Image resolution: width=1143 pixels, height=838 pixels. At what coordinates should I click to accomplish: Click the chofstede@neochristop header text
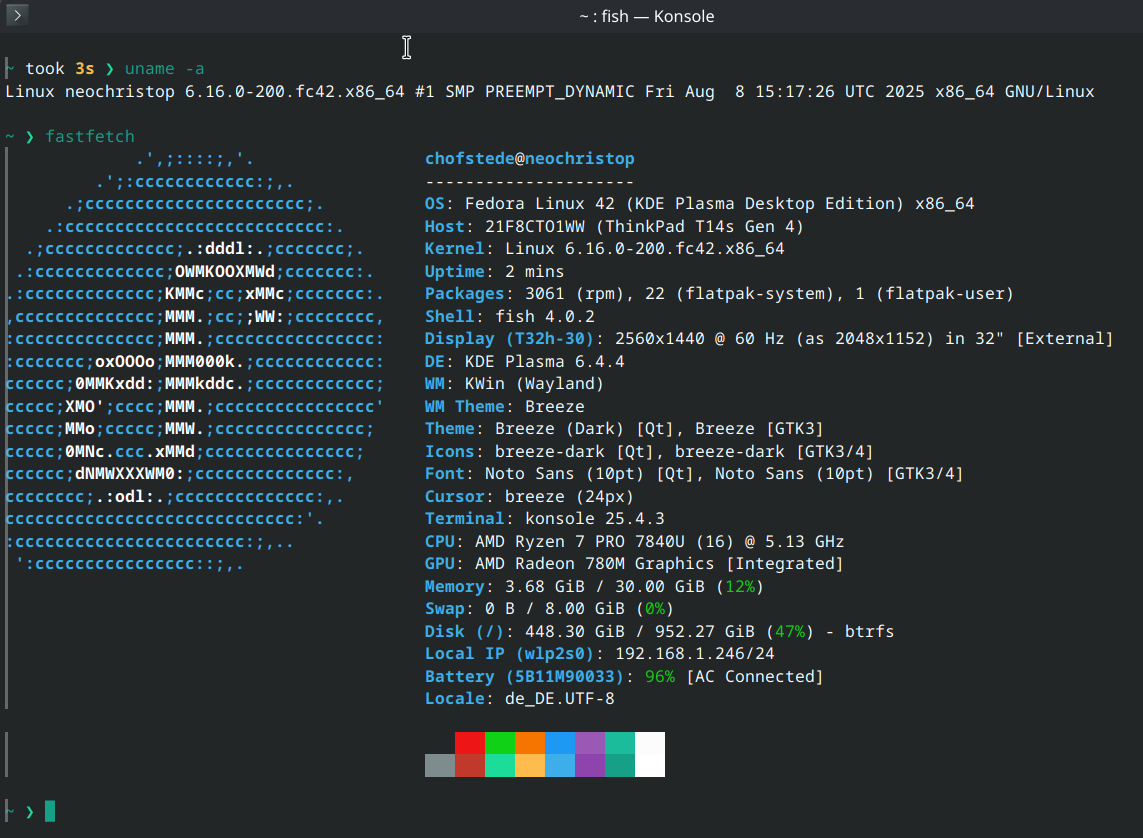(x=529, y=159)
